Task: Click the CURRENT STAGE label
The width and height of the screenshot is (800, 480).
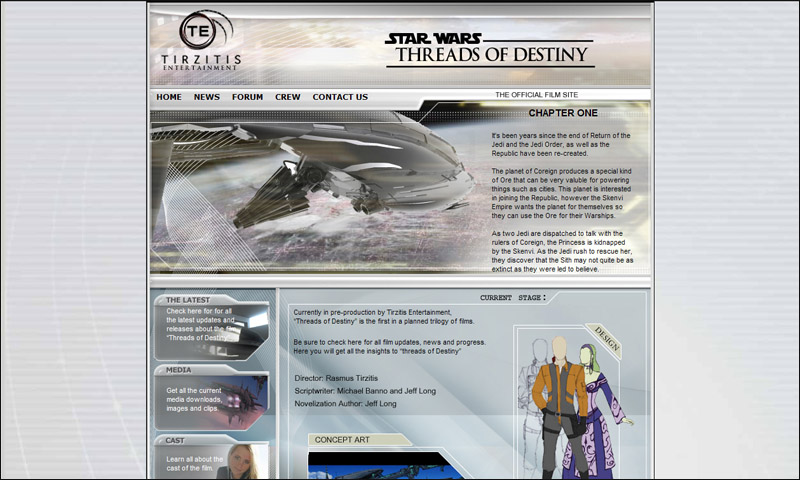Action: 513,297
